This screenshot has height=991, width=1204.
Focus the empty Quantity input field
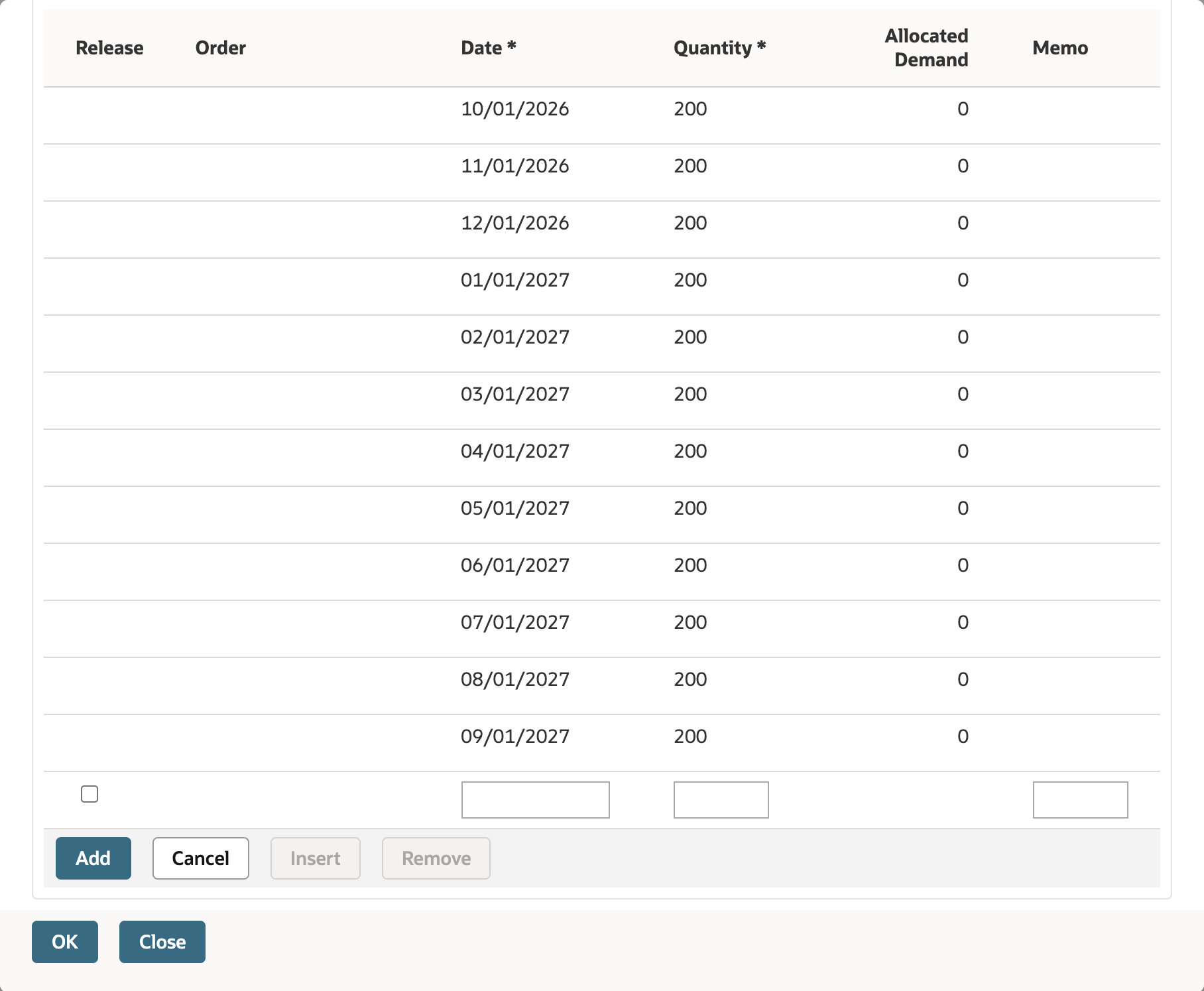[721, 800]
